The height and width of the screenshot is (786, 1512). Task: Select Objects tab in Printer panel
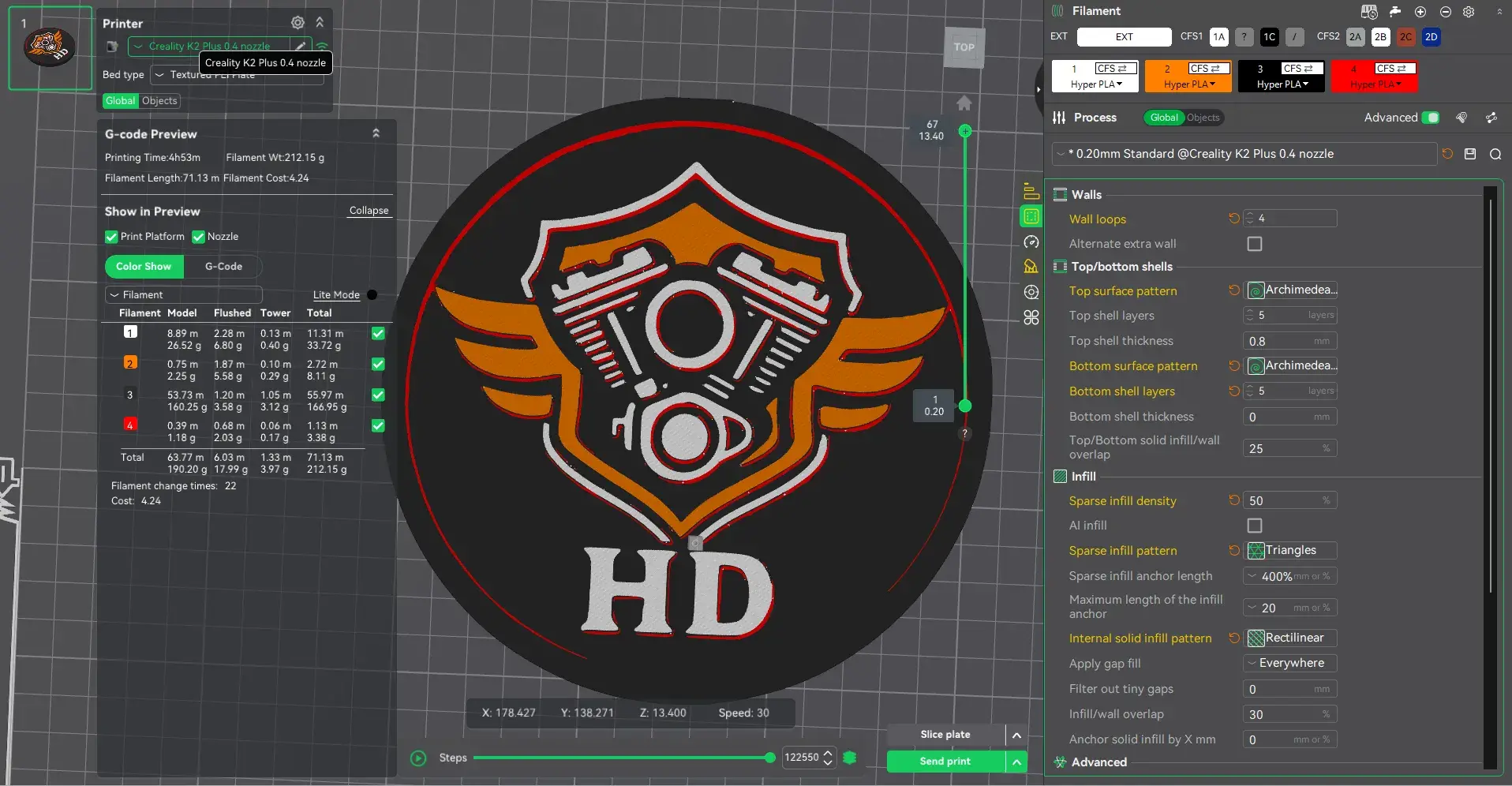point(159,101)
